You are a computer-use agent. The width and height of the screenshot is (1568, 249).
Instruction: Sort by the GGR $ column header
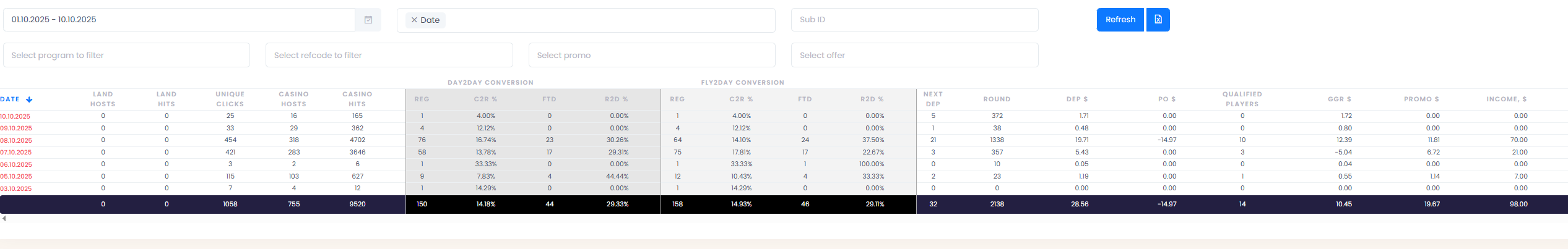pyautogui.click(x=1339, y=99)
